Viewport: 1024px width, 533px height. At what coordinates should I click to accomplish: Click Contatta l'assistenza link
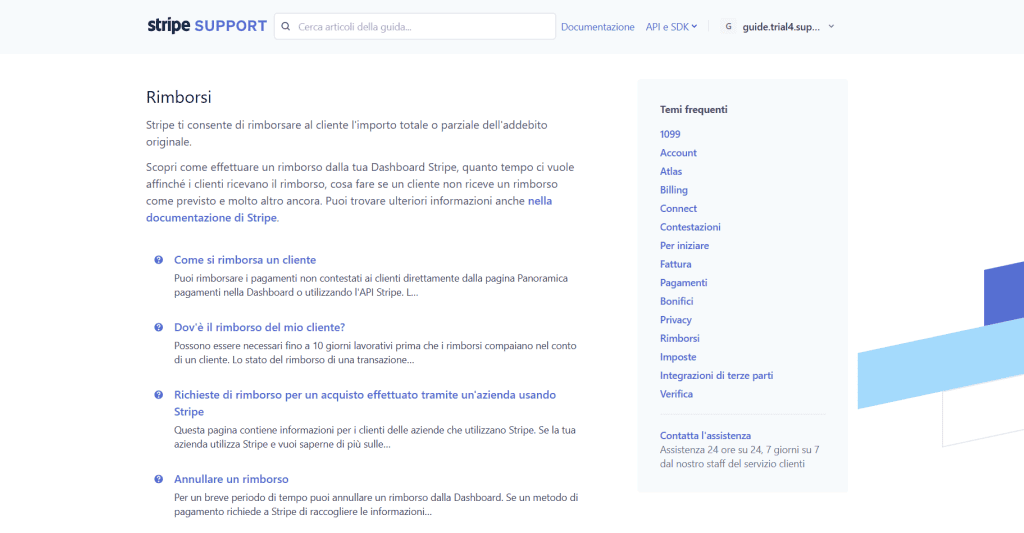[x=705, y=436]
